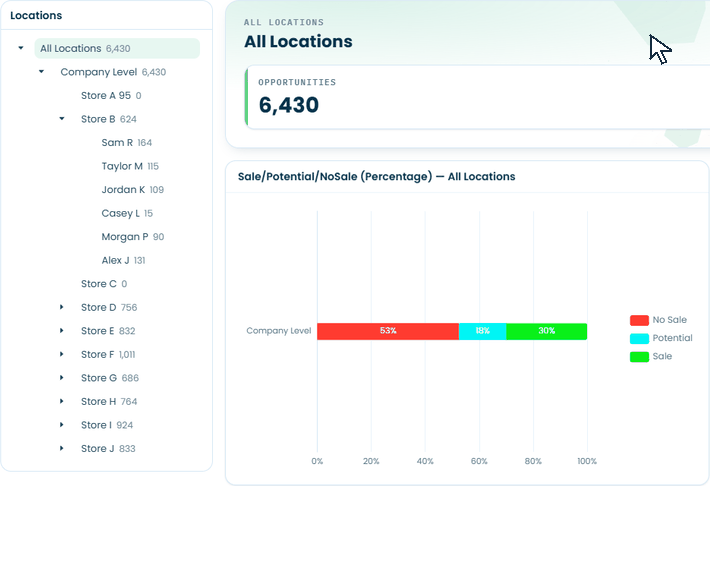The image size is (710, 587).
Task: Click the 100% axis tick label
Action: click(x=587, y=461)
